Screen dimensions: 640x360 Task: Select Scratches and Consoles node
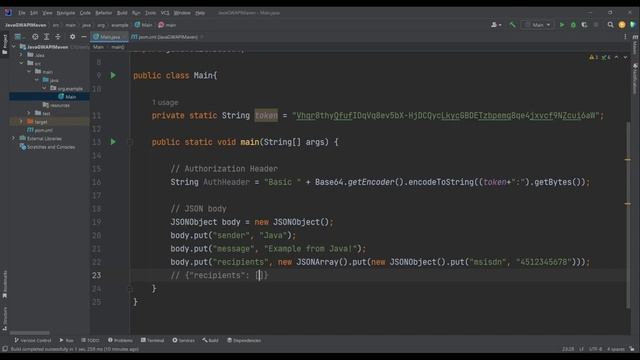[x=47, y=147]
